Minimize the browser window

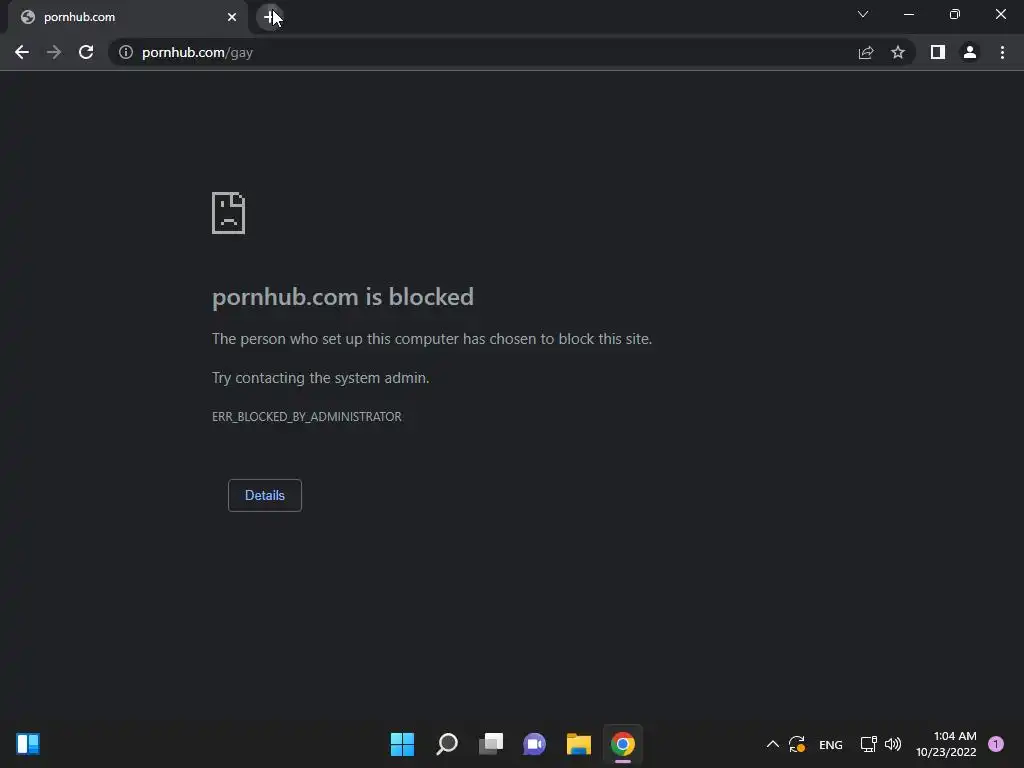pos(908,14)
